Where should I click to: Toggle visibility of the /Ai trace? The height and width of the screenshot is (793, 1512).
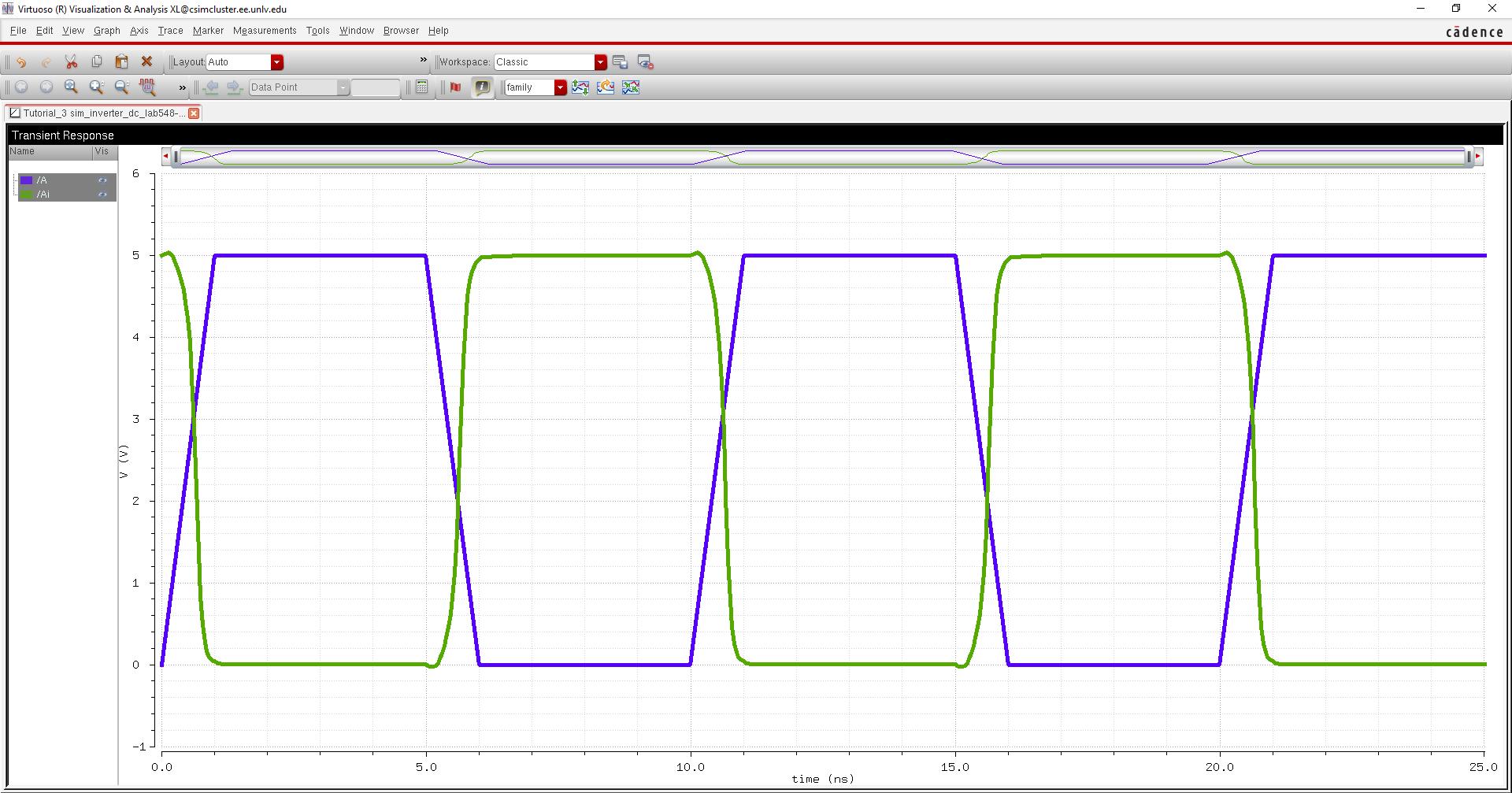pos(102,195)
